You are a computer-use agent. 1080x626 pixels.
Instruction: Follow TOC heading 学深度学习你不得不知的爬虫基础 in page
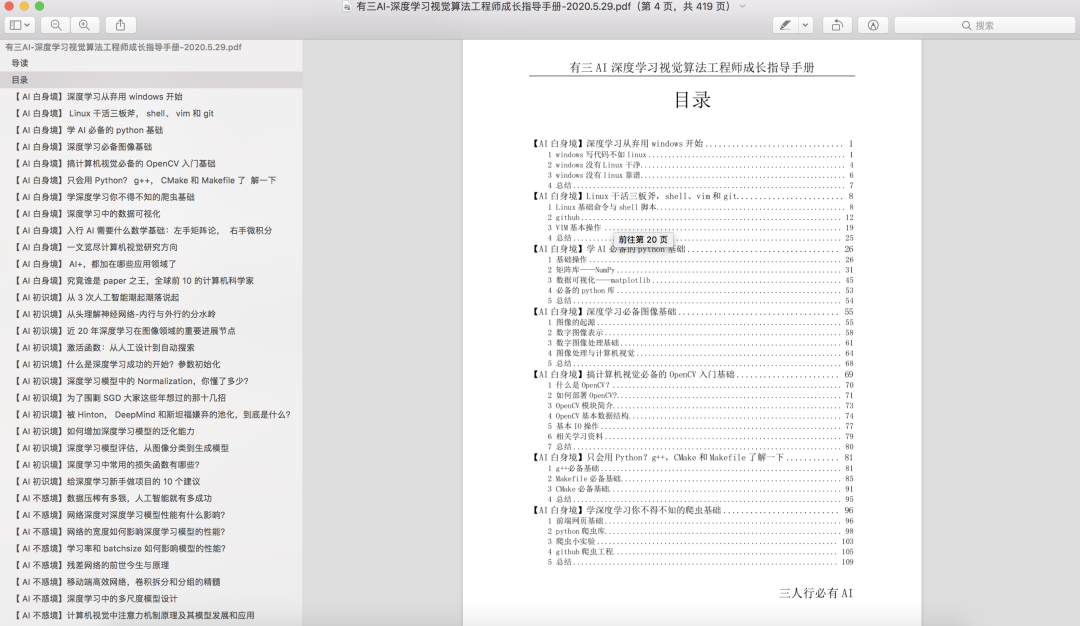tap(692, 510)
